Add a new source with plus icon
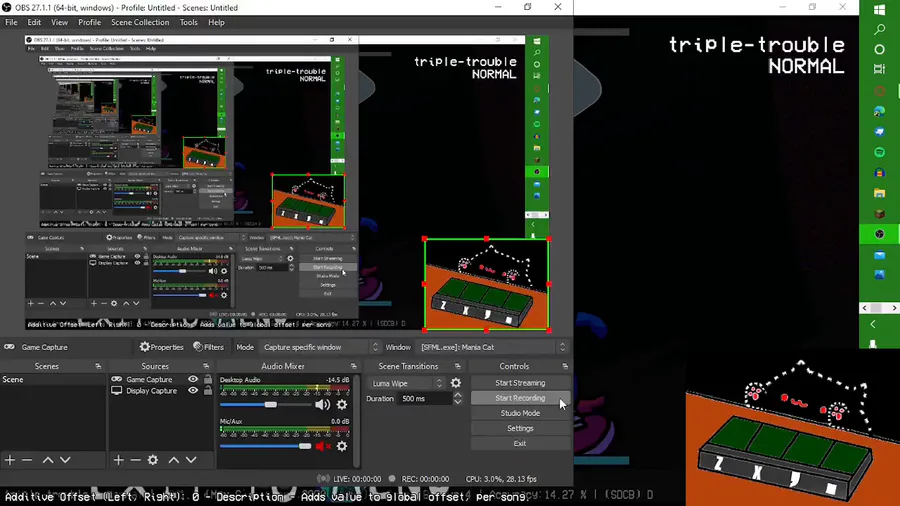Image resolution: width=900 pixels, height=506 pixels. [x=118, y=460]
